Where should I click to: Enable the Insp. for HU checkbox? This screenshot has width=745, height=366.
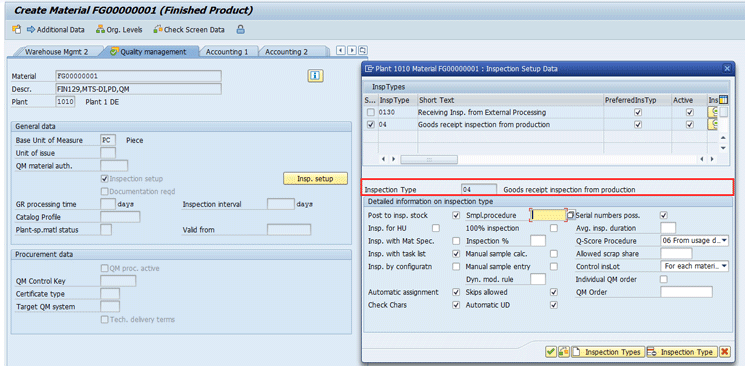click(436, 228)
